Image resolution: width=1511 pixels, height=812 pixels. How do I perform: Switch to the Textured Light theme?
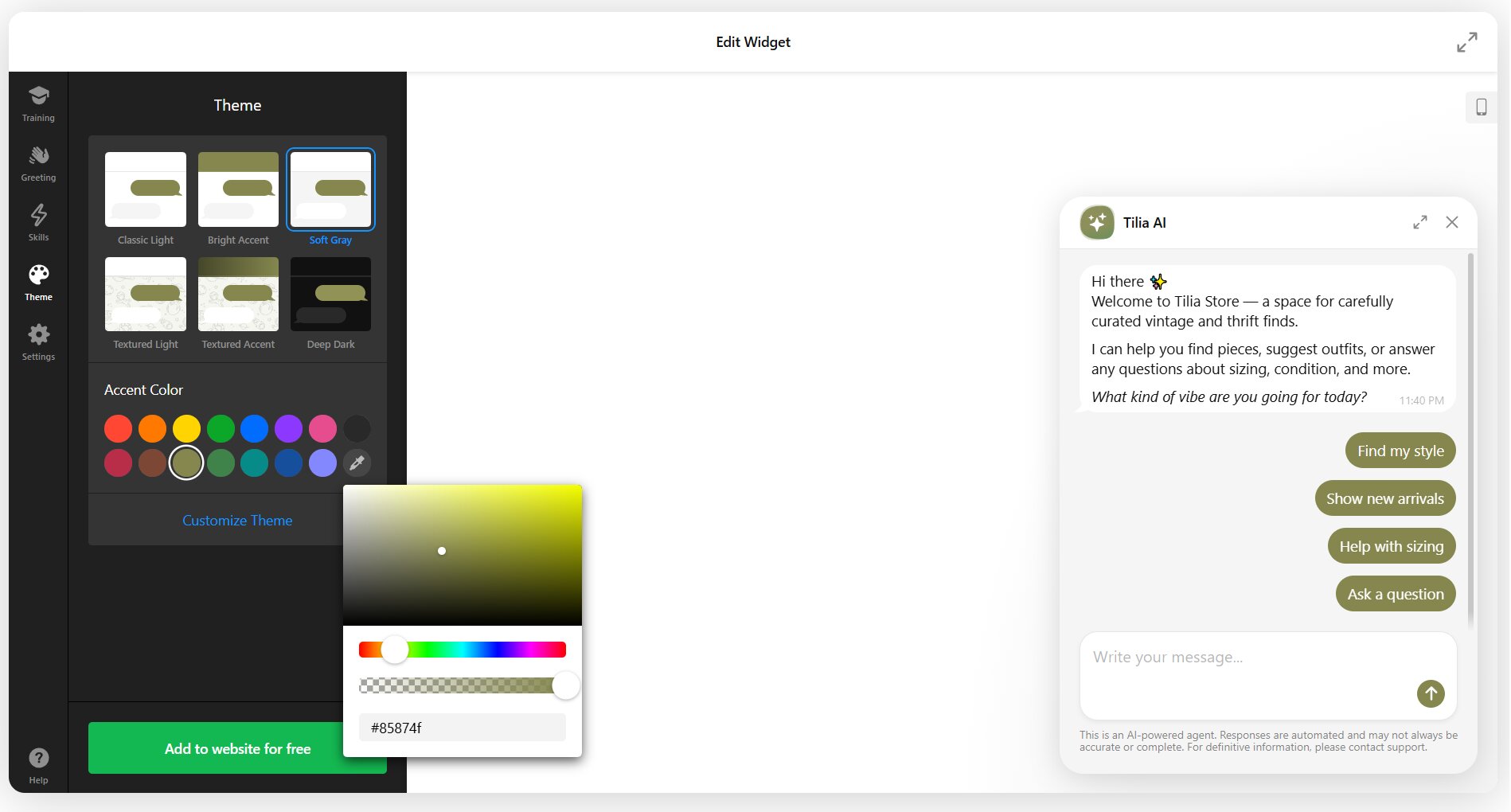tap(145, 295)
